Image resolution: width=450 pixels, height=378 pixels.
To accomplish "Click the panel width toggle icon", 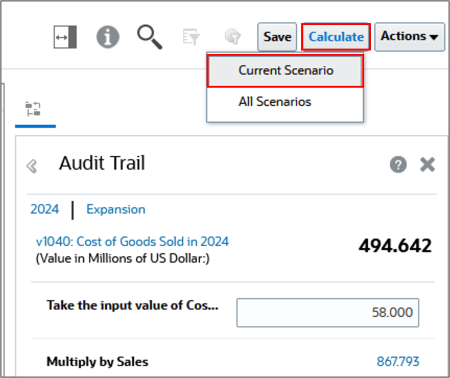I will 65,37.
